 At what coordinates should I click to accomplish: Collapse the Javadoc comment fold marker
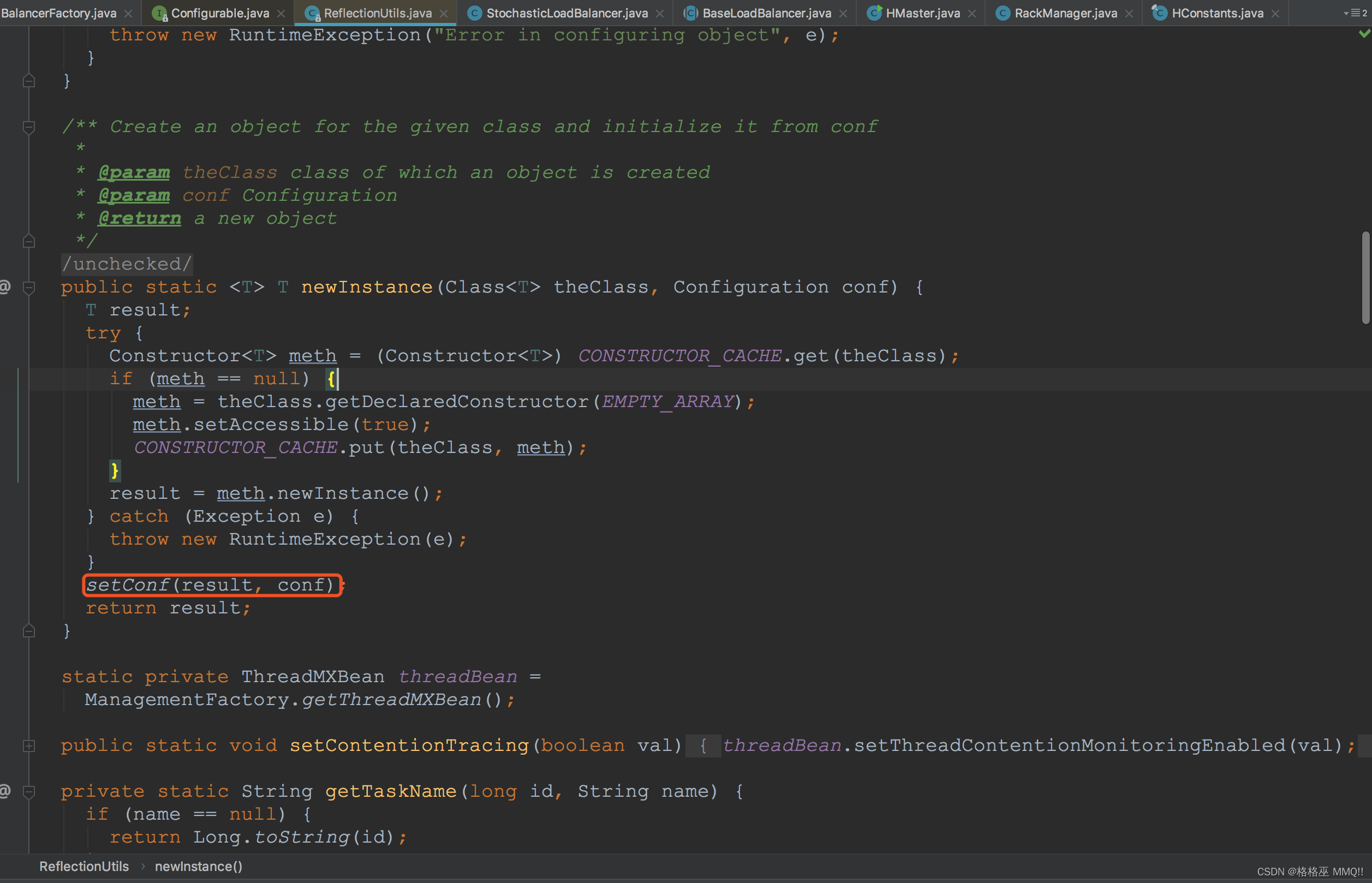(x=29, y=127)
